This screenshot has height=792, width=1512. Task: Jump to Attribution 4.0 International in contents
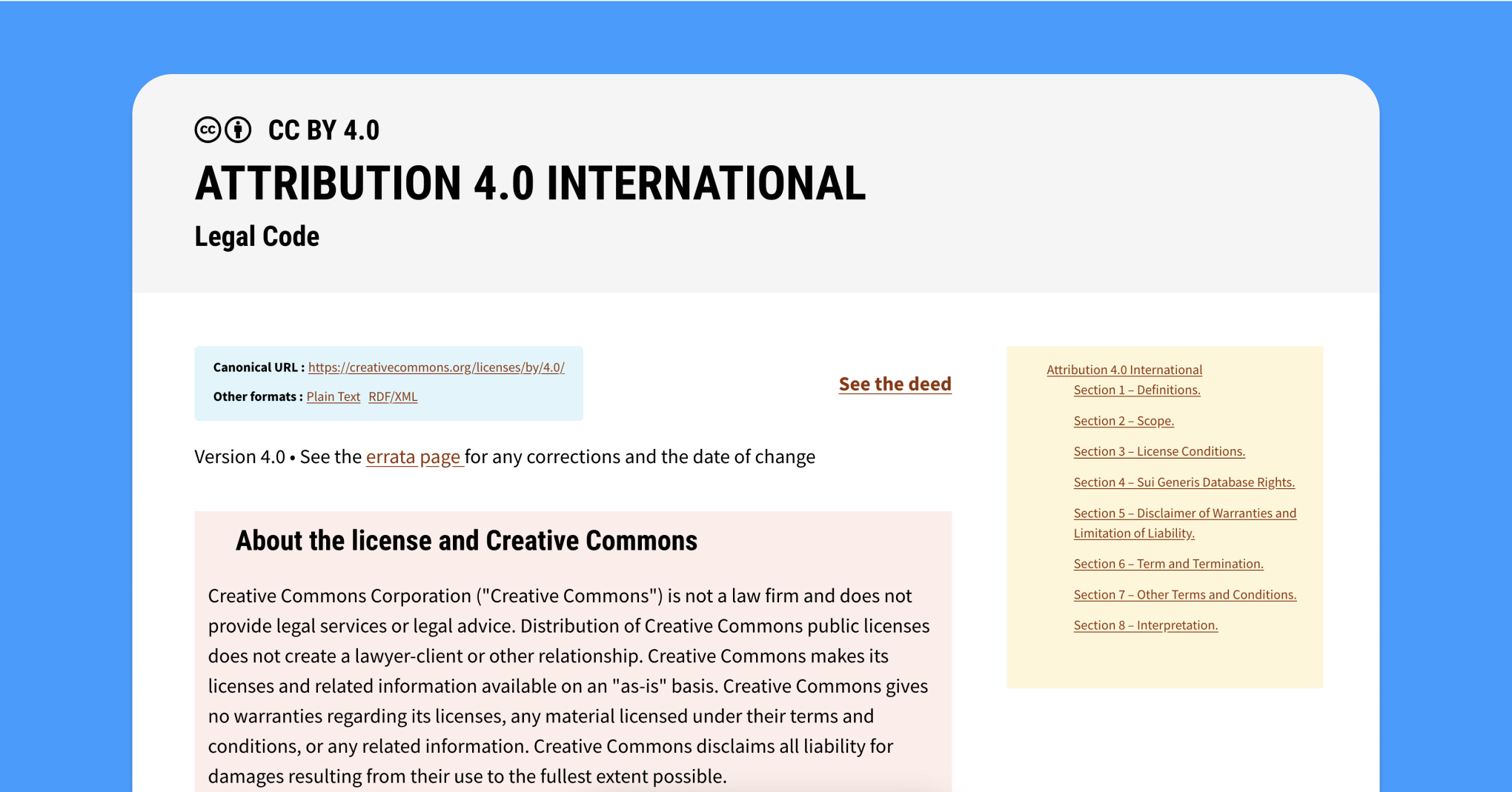[1124, 370]
